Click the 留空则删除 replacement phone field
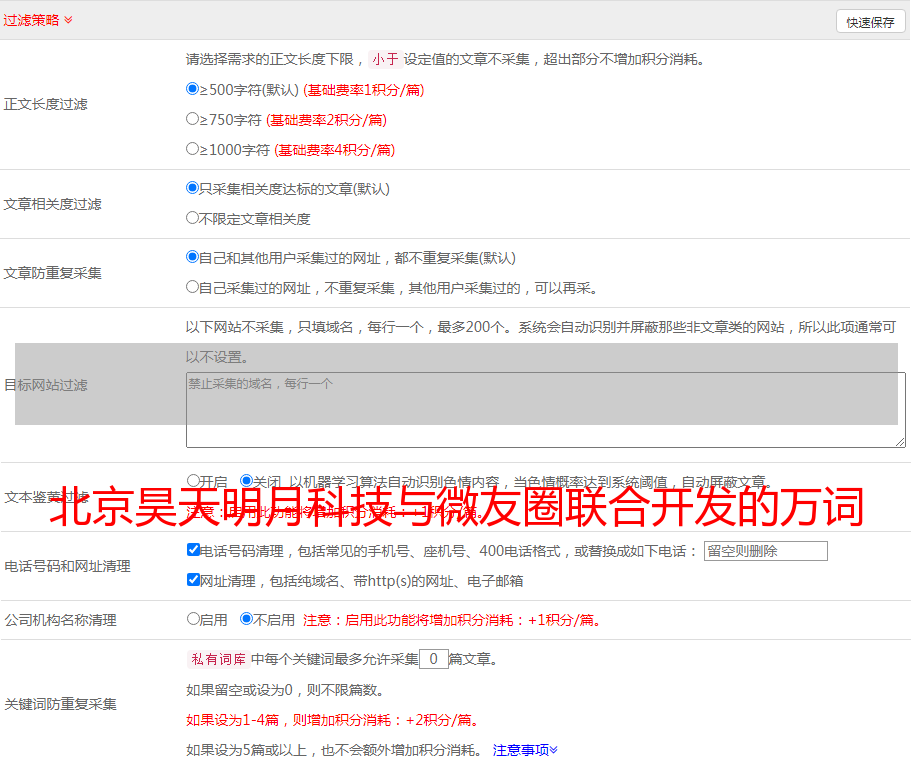 click(x=765, y=551)
